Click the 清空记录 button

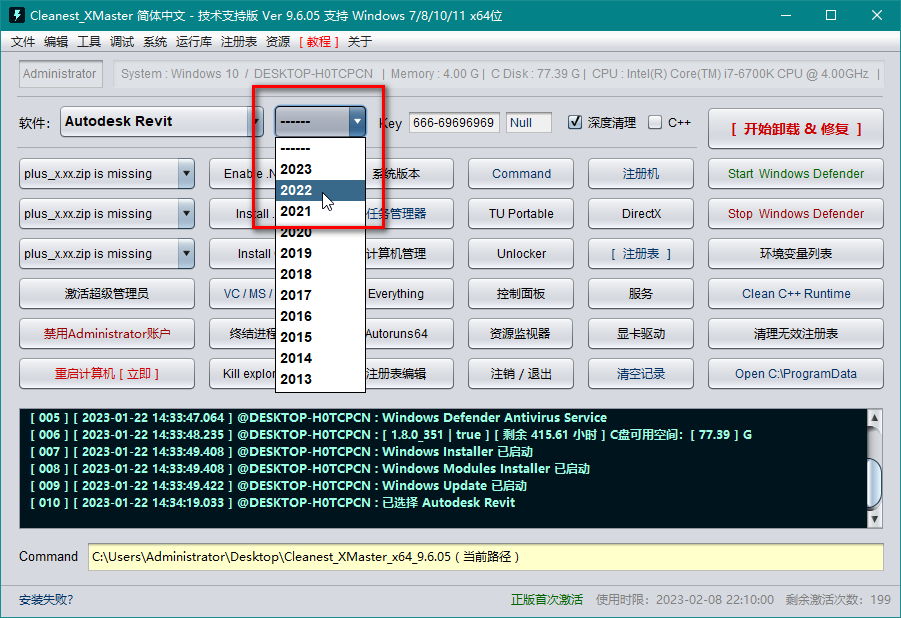point(641,374)
